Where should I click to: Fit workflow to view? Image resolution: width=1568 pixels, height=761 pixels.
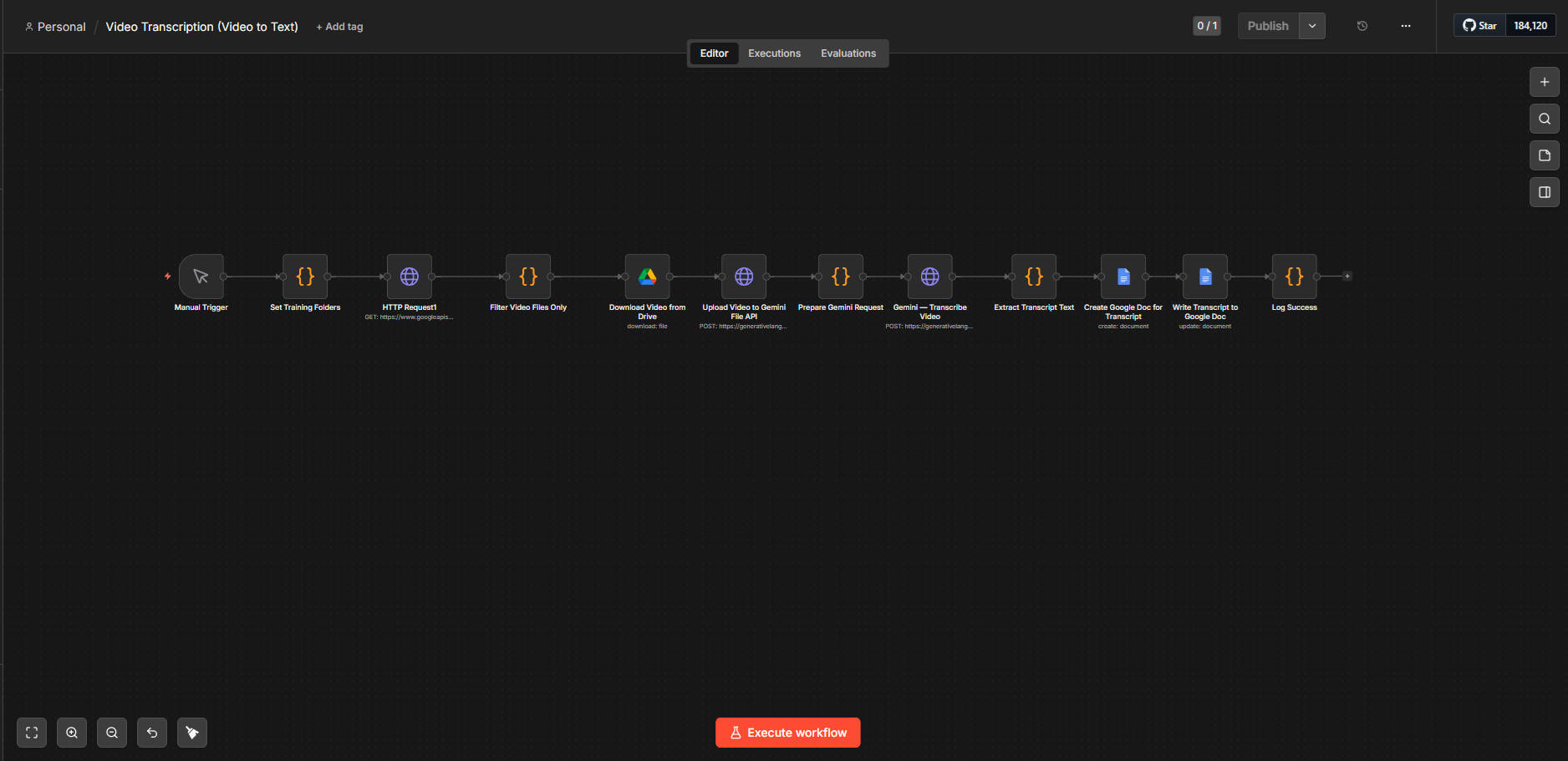(x=32, y=733)
